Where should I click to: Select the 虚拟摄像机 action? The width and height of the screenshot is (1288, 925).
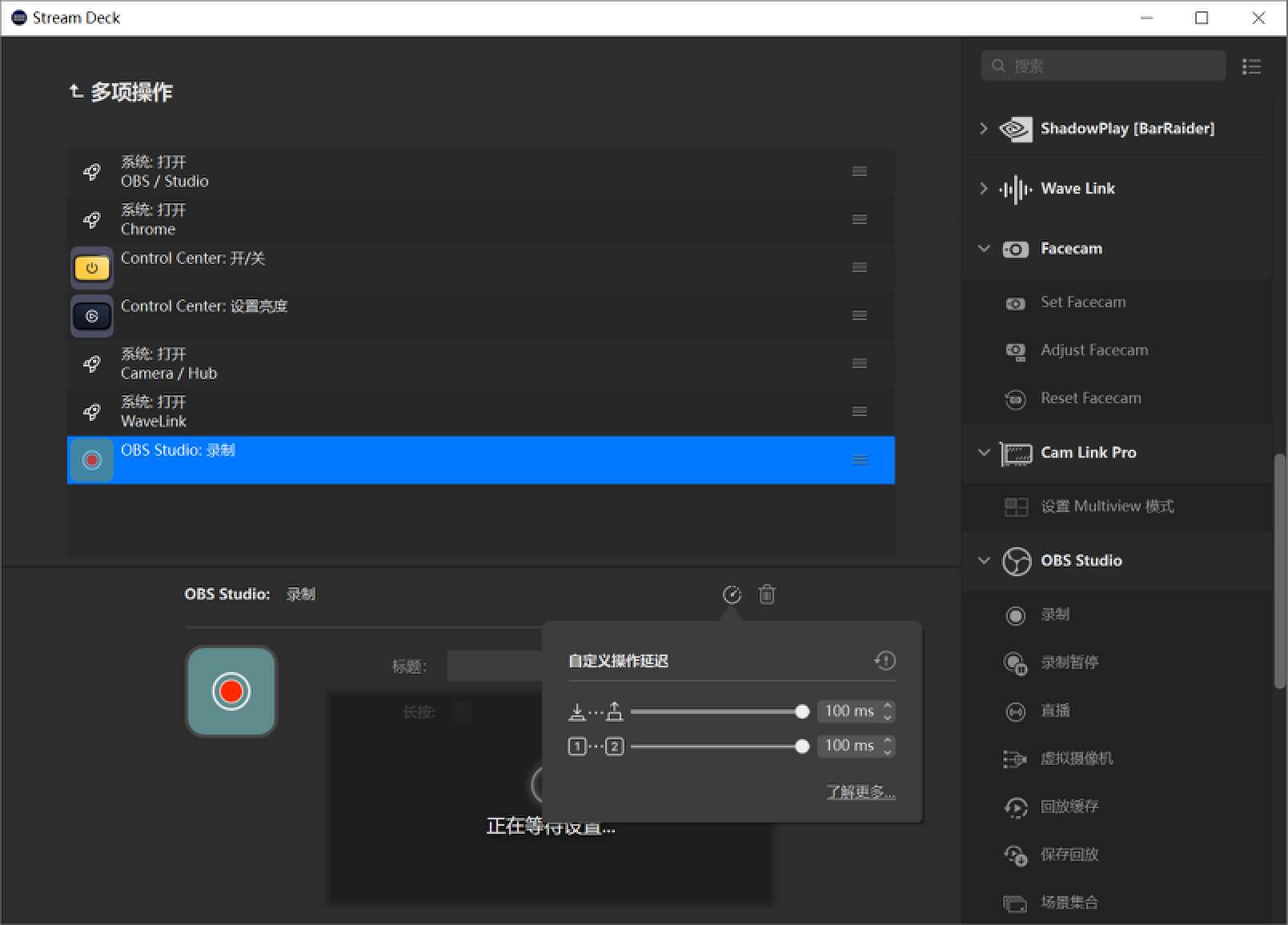[1077, 759]
